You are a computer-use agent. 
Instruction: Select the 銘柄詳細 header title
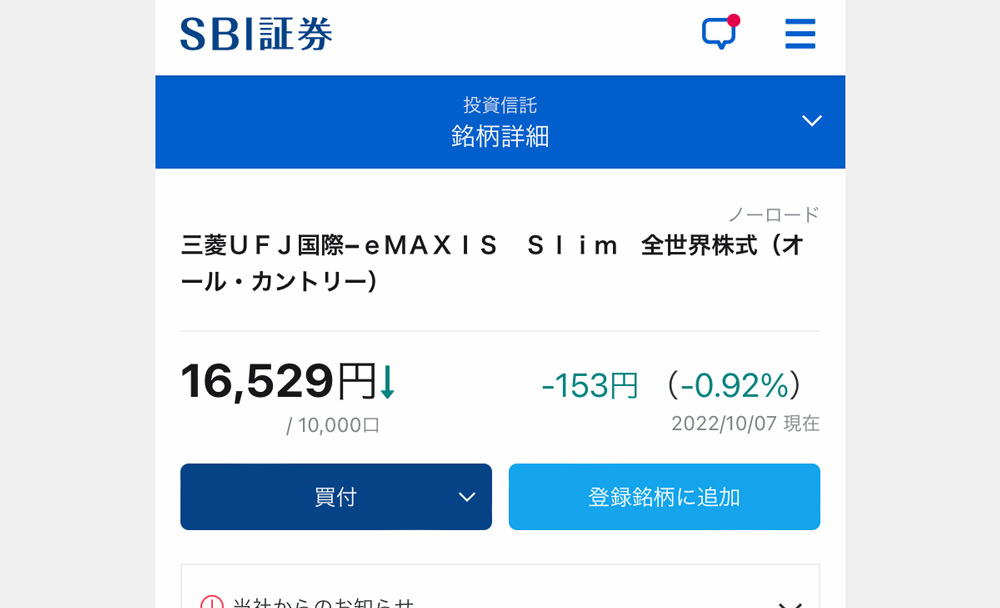(x=500, y=136)
